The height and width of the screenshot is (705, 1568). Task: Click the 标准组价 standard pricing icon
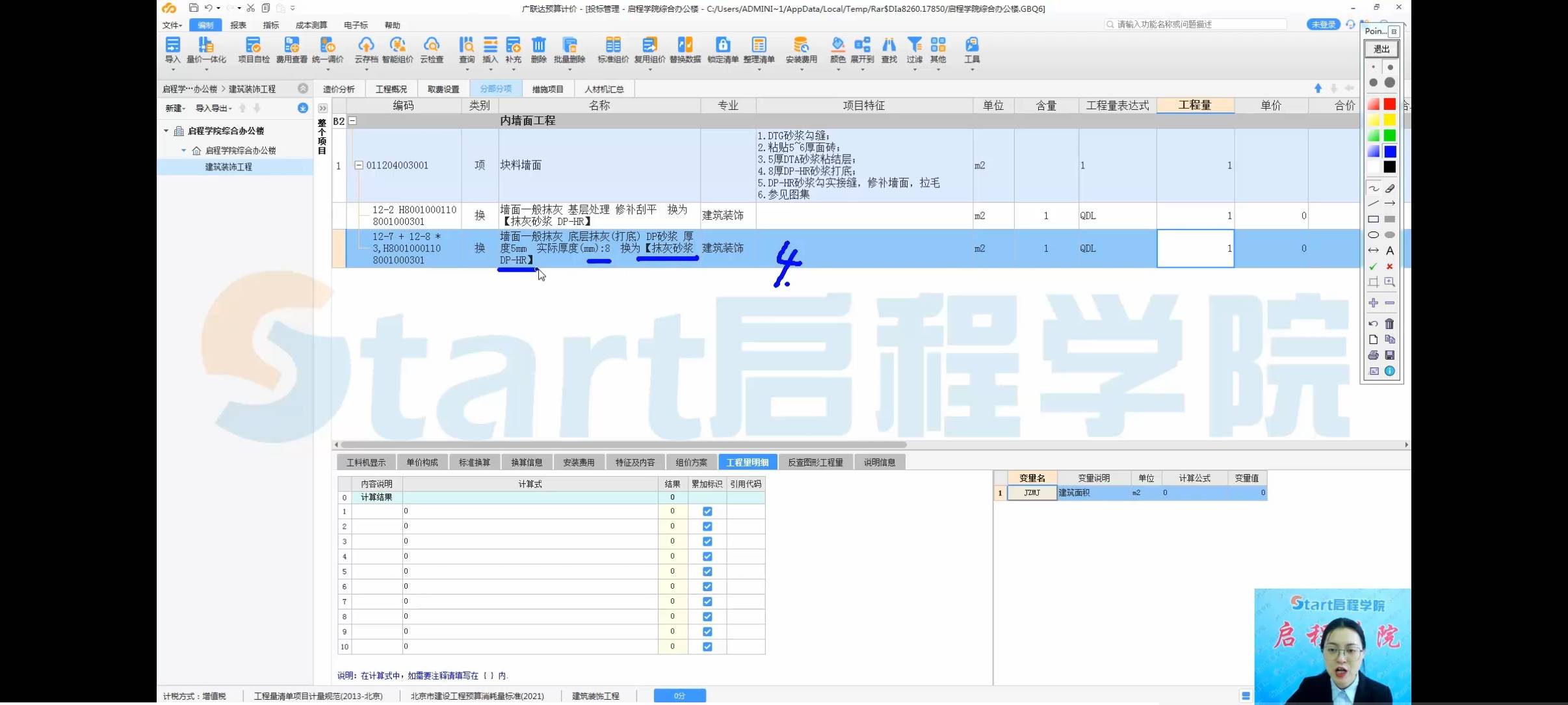point(613,50)
